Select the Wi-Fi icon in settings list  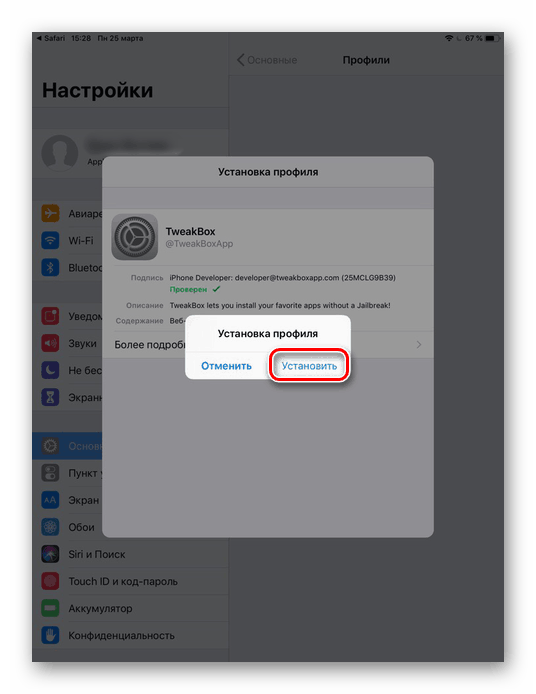pyautogui.click(x=50, y=240)
